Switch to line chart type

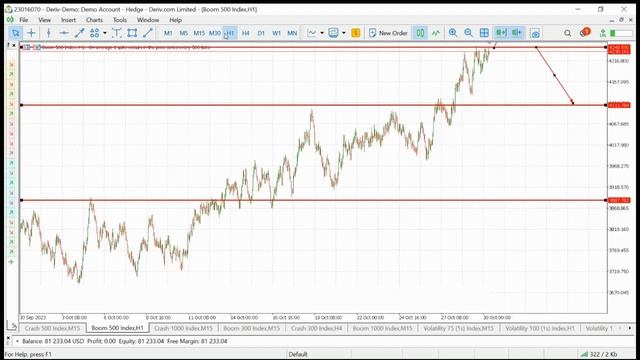tap(436, 33)
